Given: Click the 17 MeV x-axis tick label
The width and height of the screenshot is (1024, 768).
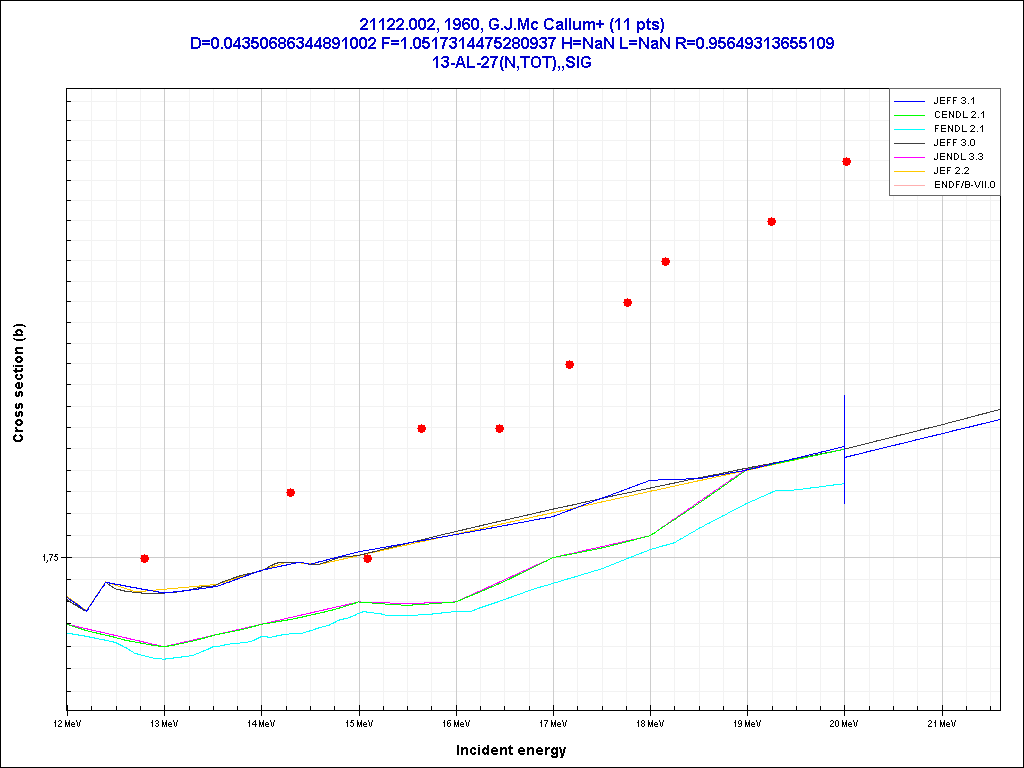Looking at the screenshot, I should (553, 723).
